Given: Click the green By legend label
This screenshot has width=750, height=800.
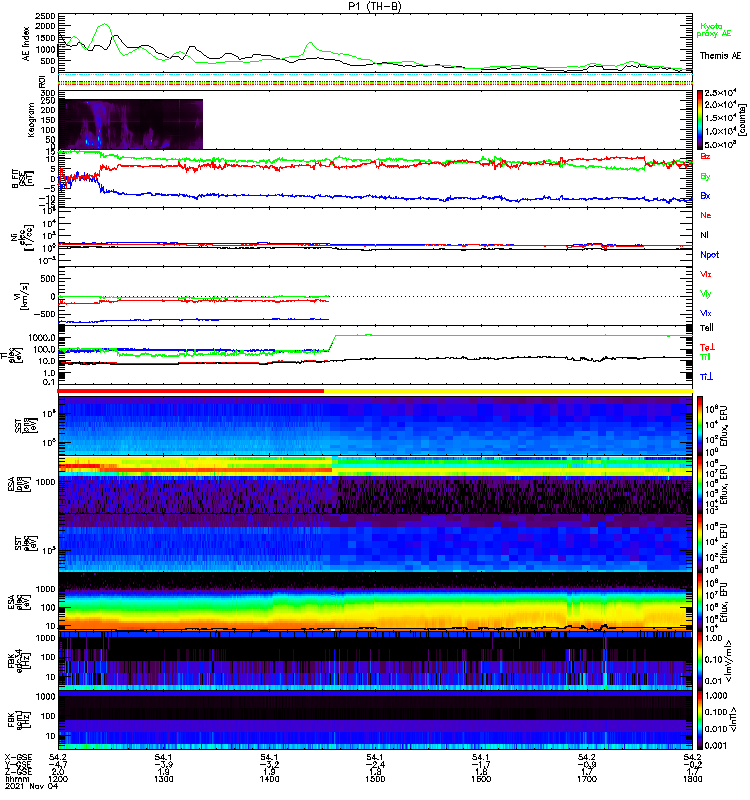Looking at the screenshot, I should click(x=705, y=177).
